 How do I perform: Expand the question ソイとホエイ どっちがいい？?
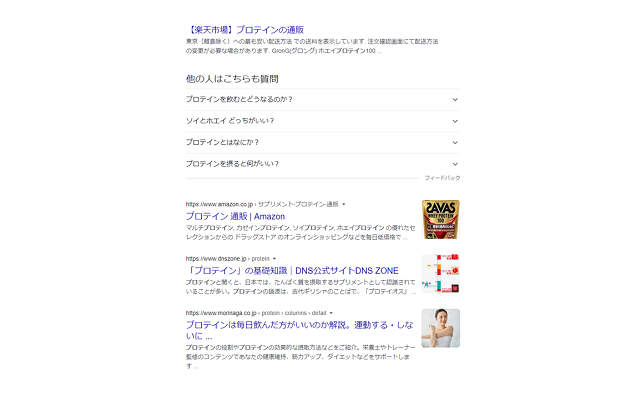pos(323,121)
